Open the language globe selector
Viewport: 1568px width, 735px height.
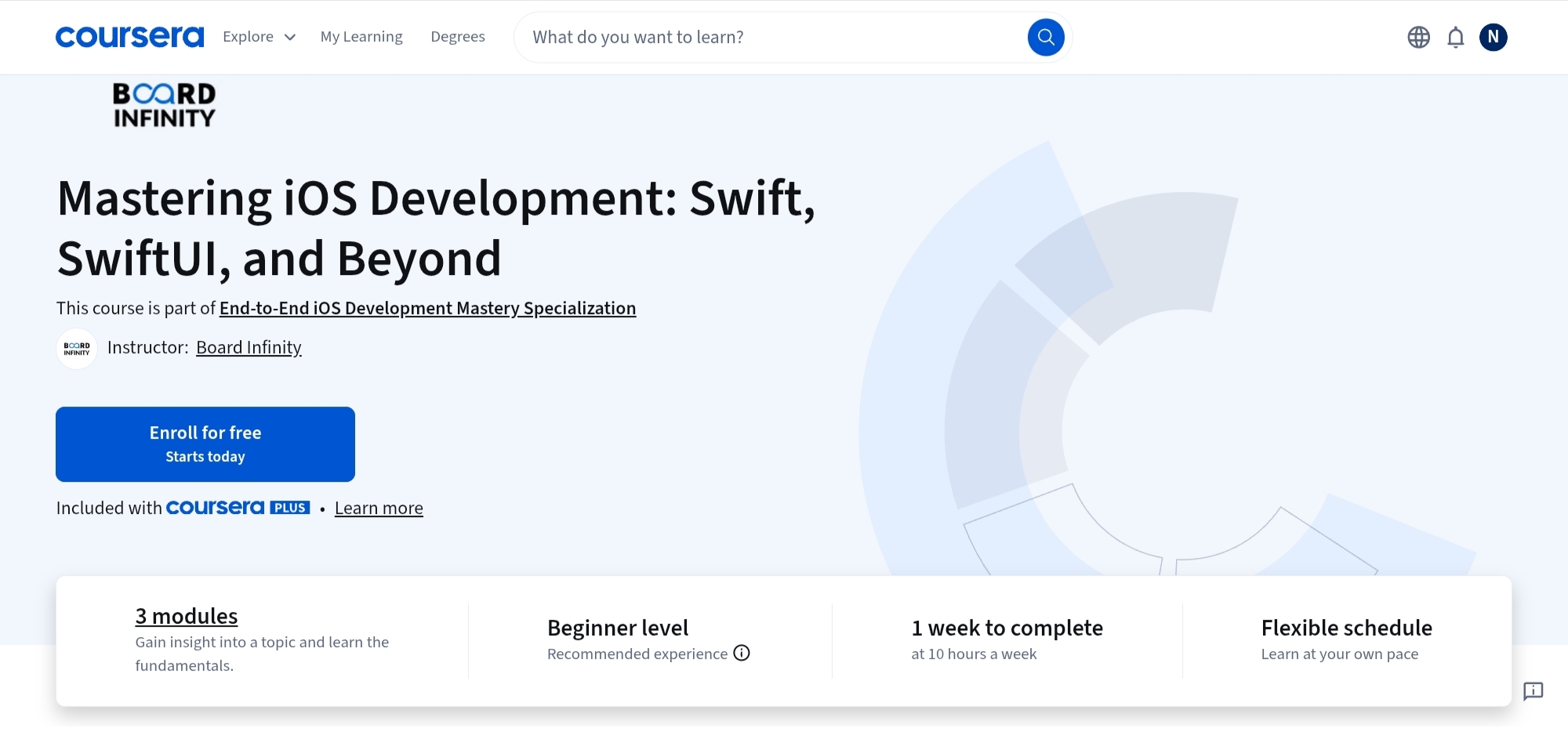[1418, 37]
